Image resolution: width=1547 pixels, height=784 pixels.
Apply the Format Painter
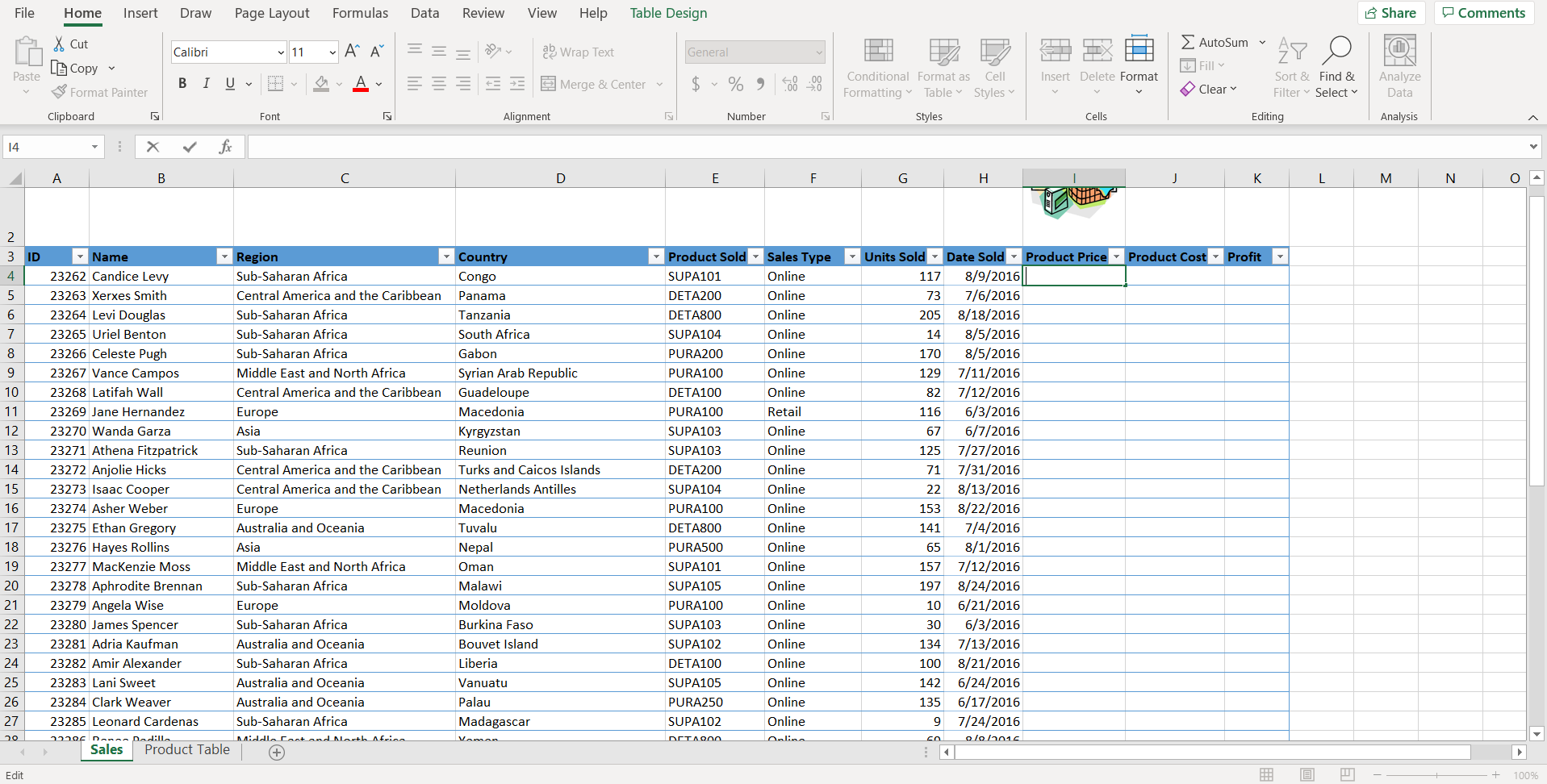pos(99,92)
